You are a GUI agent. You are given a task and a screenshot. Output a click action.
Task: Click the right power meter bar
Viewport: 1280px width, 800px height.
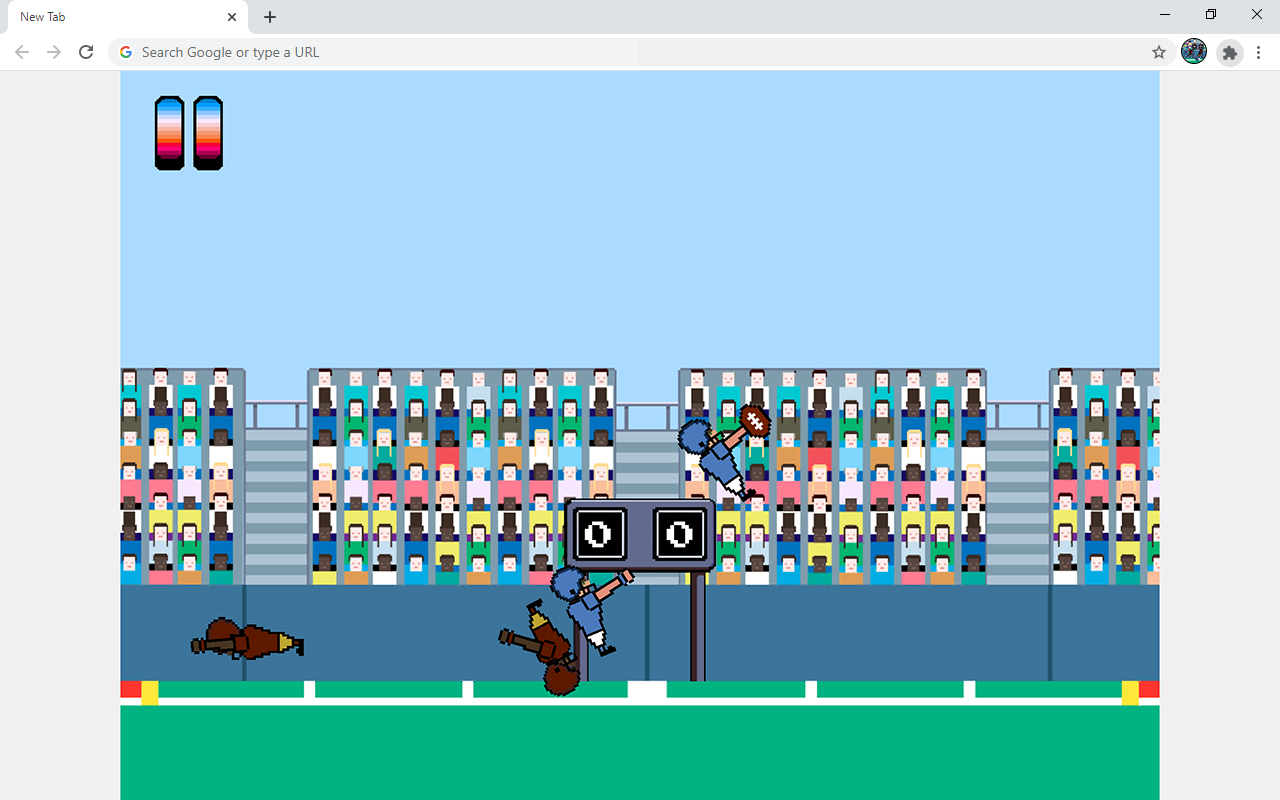tap(208, 131)
